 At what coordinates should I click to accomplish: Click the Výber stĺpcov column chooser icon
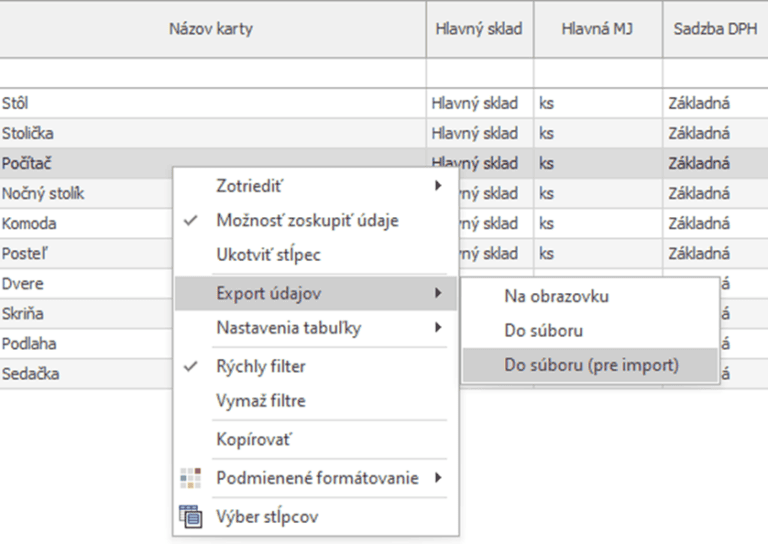pyautogui.click(x=191, y=516)
